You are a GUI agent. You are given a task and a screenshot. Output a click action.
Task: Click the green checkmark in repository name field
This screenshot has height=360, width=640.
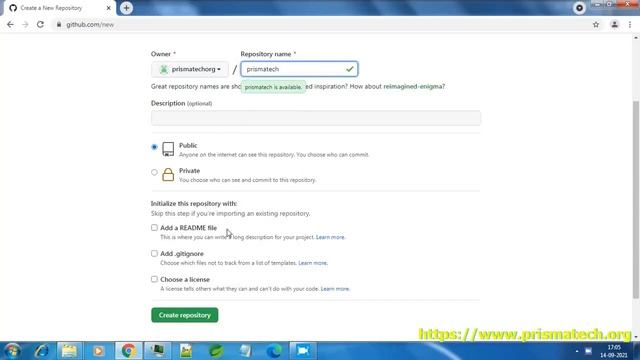click(x=349, y=69)
